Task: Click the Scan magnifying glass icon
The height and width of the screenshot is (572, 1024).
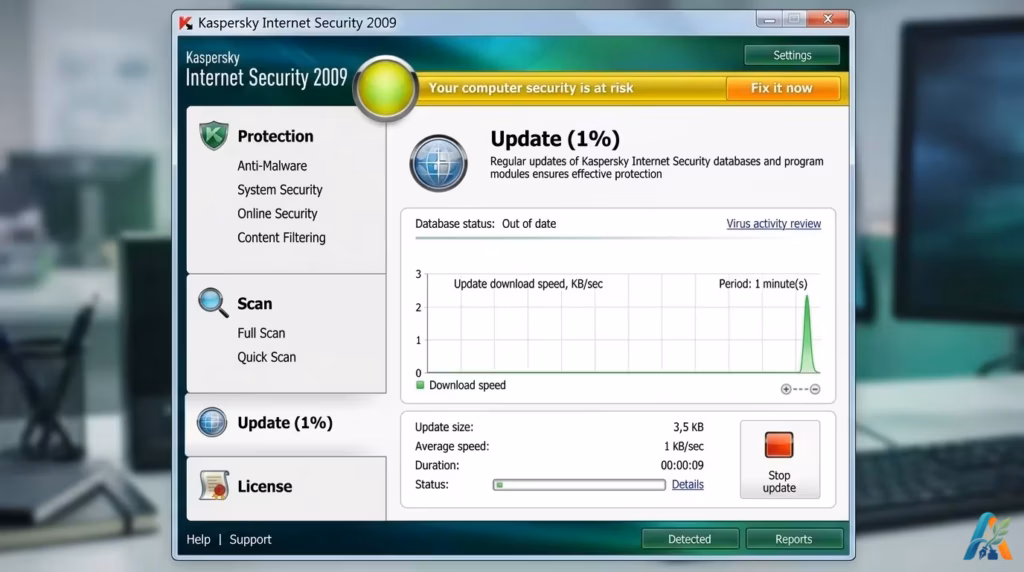Action: coord(213,303)
